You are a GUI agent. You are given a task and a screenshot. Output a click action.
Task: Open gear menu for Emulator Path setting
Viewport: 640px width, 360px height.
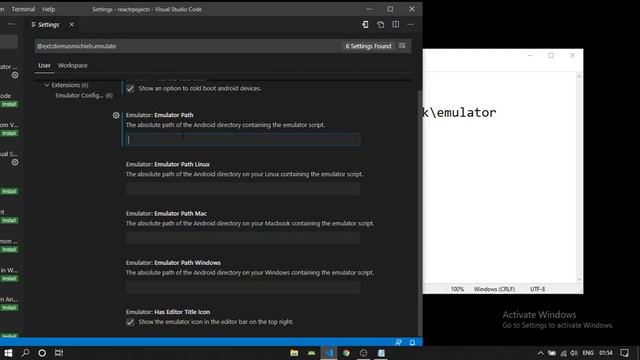116,116
